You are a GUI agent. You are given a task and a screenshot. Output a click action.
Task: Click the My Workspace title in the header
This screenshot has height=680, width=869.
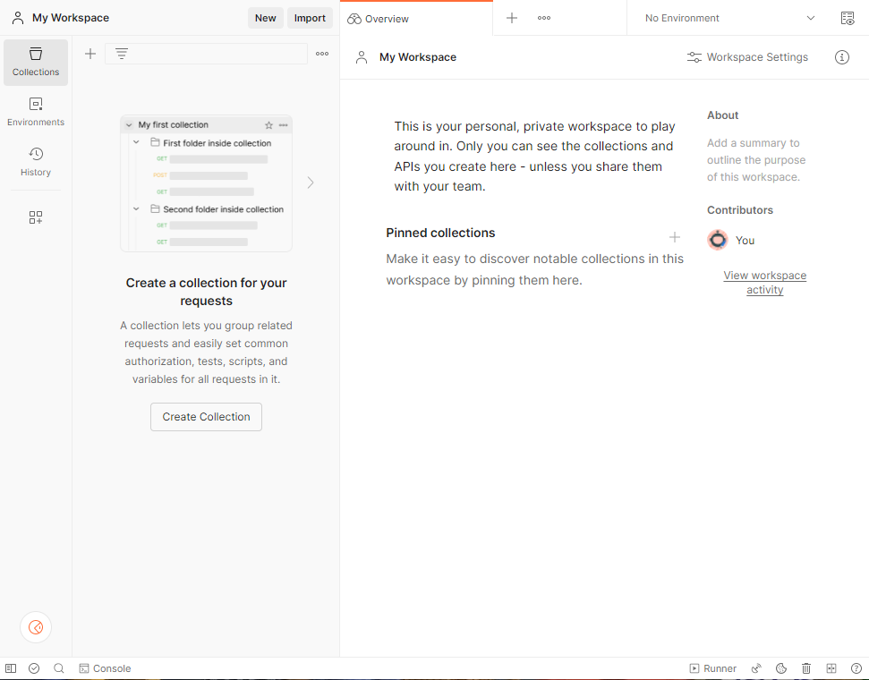[x=70, y=18]
